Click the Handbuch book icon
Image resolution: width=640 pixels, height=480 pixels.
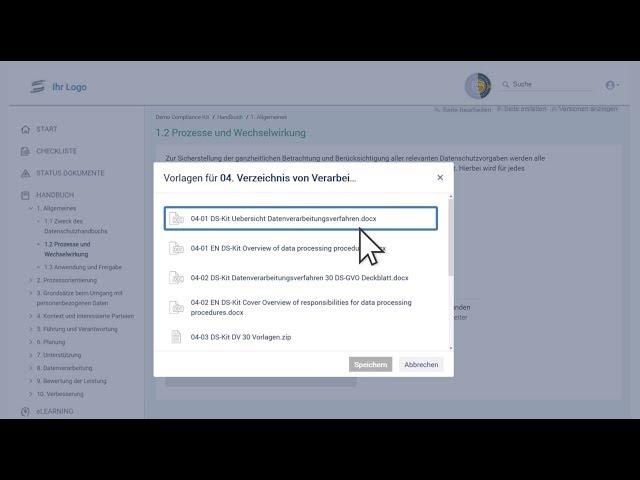(27, 195)
